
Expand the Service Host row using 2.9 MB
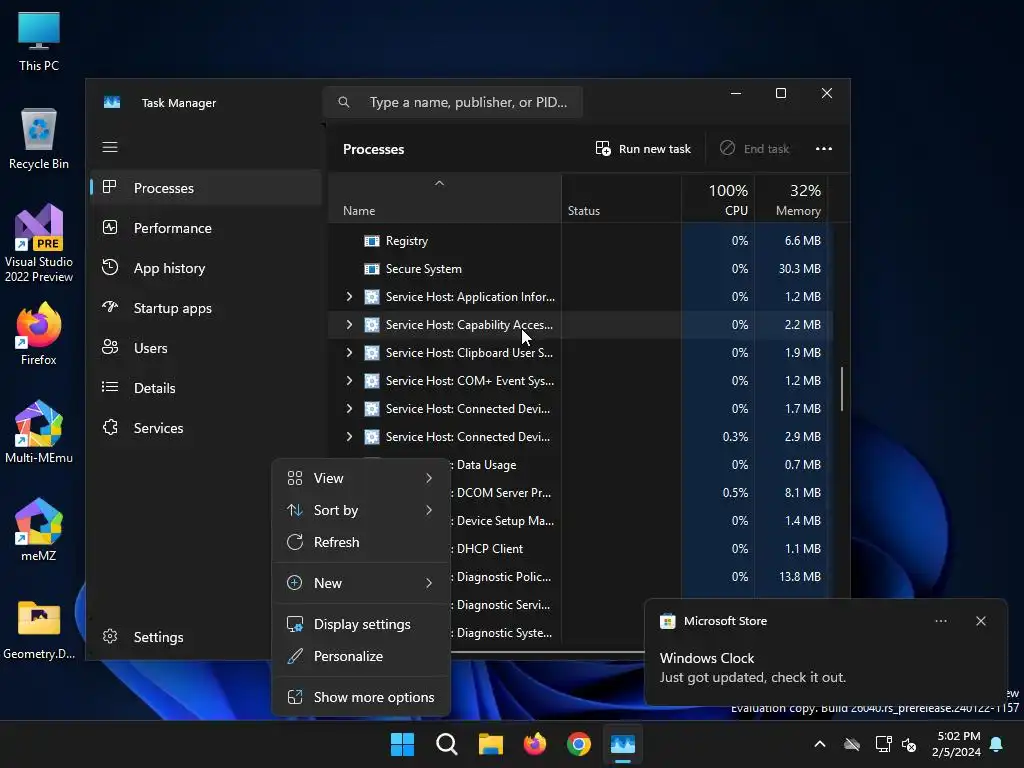point(349,437)
